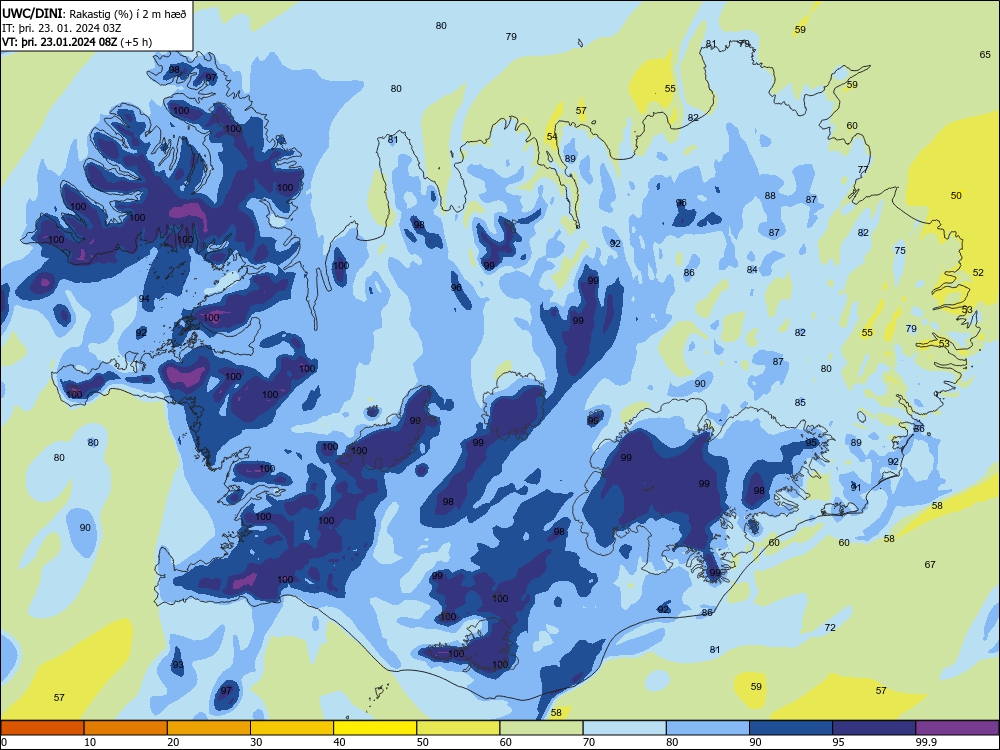
Task: Click the legend tick label '99.9'
Action: pyautogui.click(x=926, y=742)
